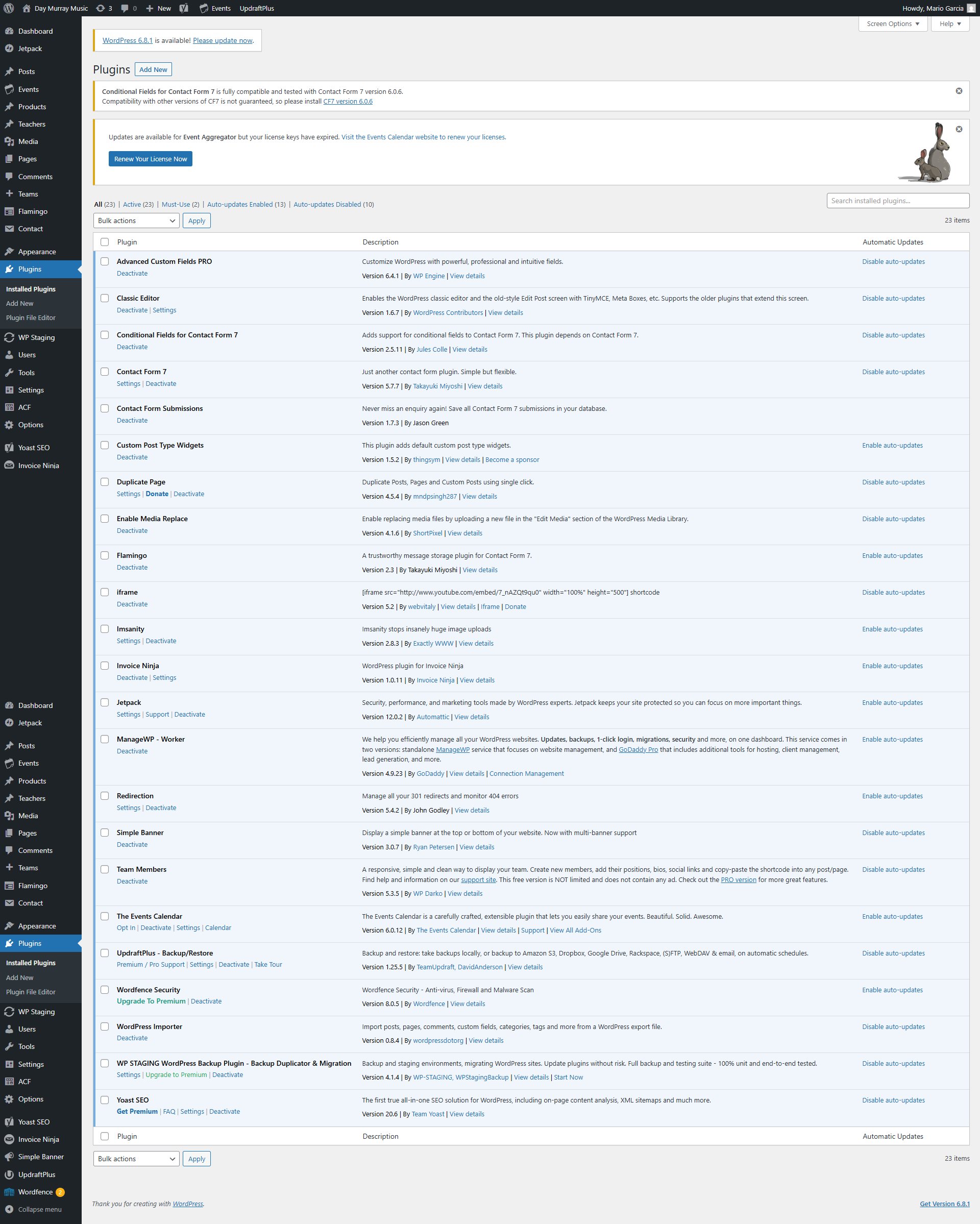Screen dimensions: 980x1224
Task: Open the UpdraftPlus shield icon in sidebar
Action: 9,1174
